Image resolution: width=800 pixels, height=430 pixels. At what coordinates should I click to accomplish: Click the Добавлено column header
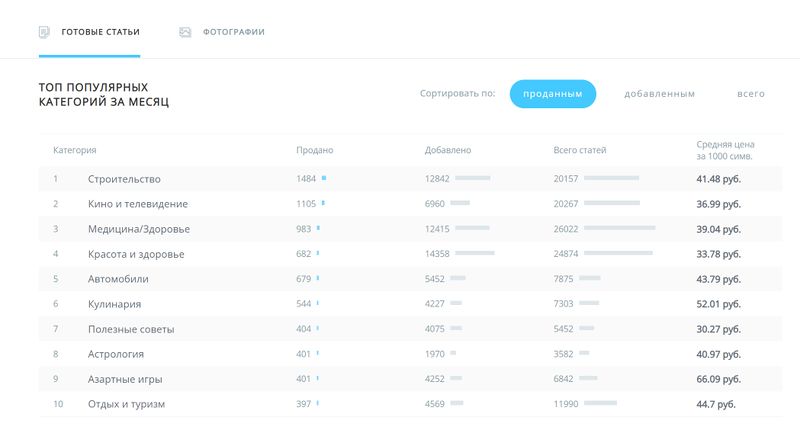(x=447, y=150)
